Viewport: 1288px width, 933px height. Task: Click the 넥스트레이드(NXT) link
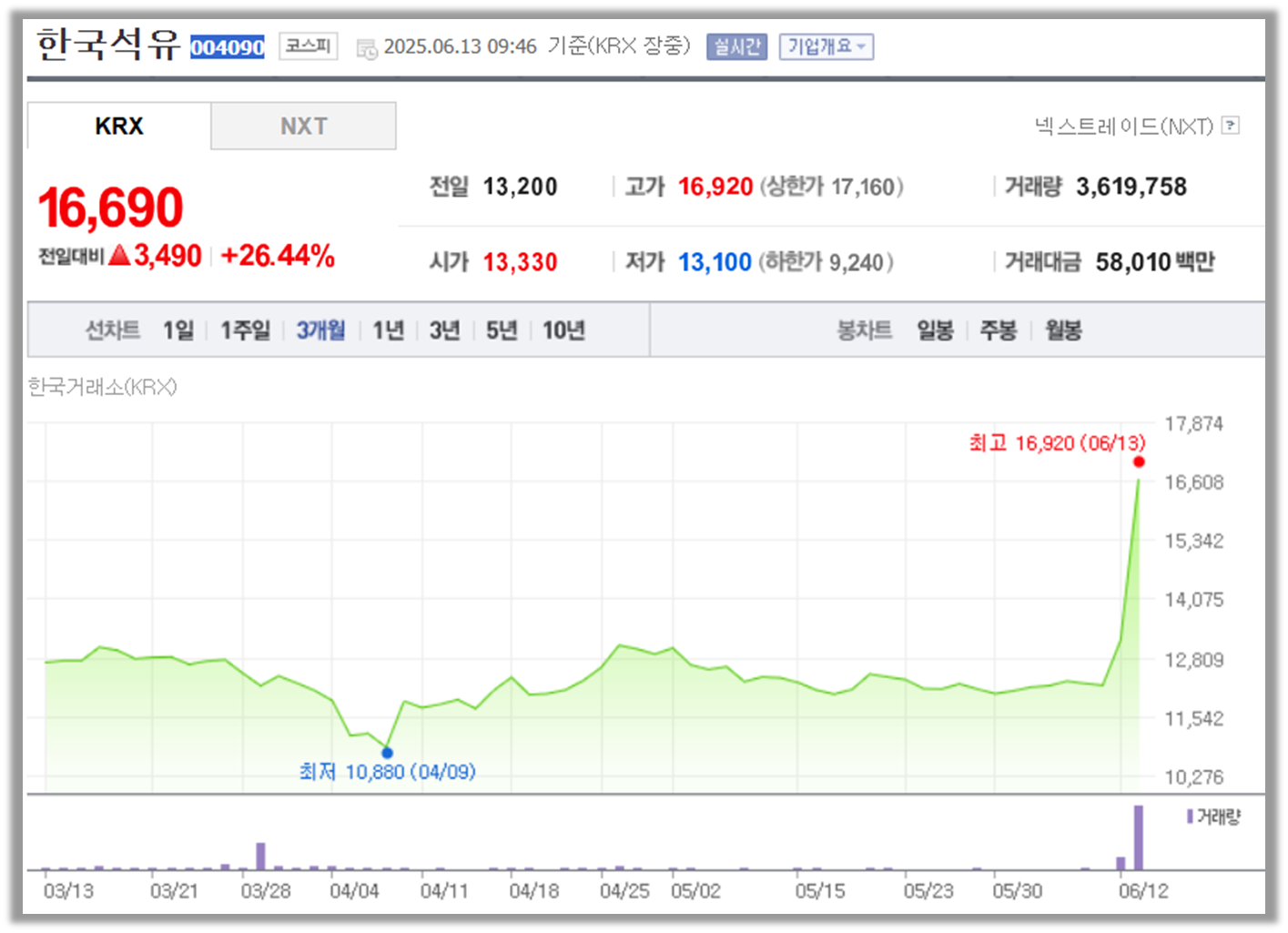coord(1124,126)
